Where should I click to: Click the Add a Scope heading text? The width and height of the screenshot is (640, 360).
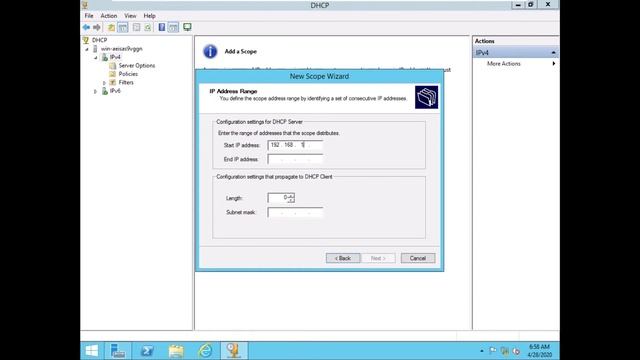tap(241, 51)
